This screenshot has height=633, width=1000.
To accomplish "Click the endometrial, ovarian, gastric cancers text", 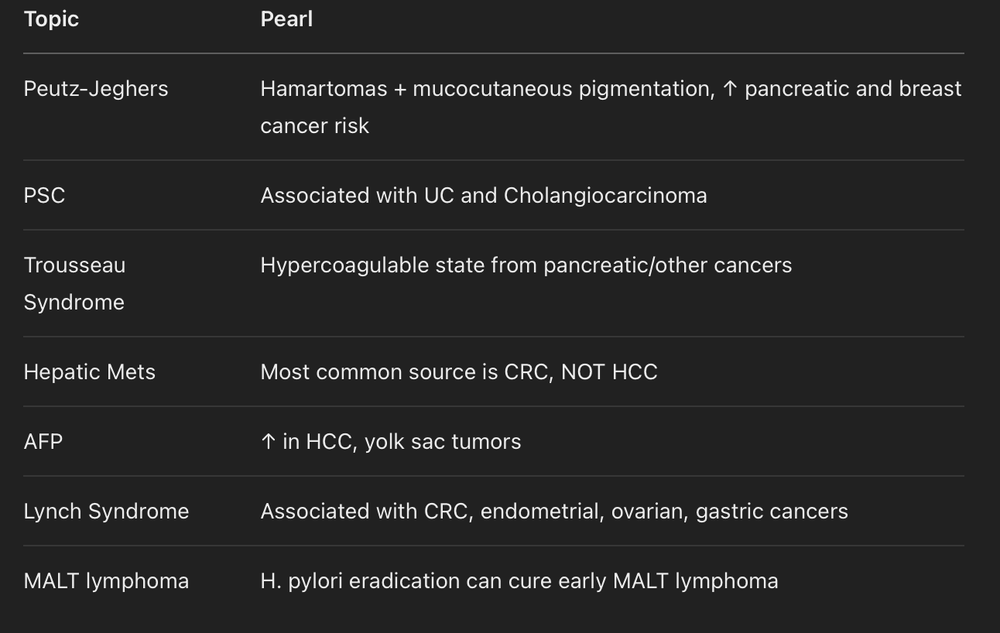I will click(x=664, y=512).
